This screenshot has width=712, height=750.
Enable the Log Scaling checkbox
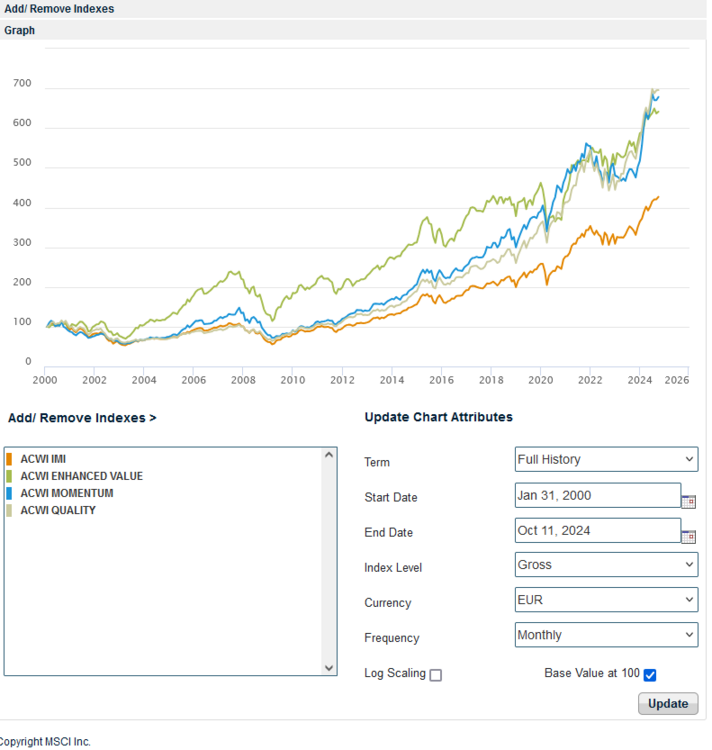435,675
